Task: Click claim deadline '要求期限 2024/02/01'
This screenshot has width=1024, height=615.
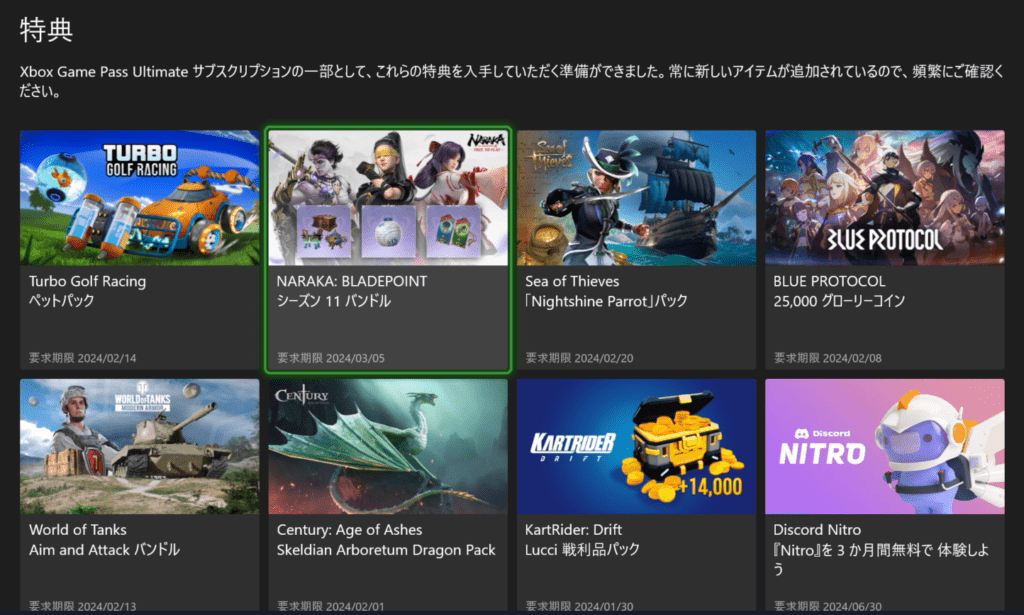Action: 330,607
